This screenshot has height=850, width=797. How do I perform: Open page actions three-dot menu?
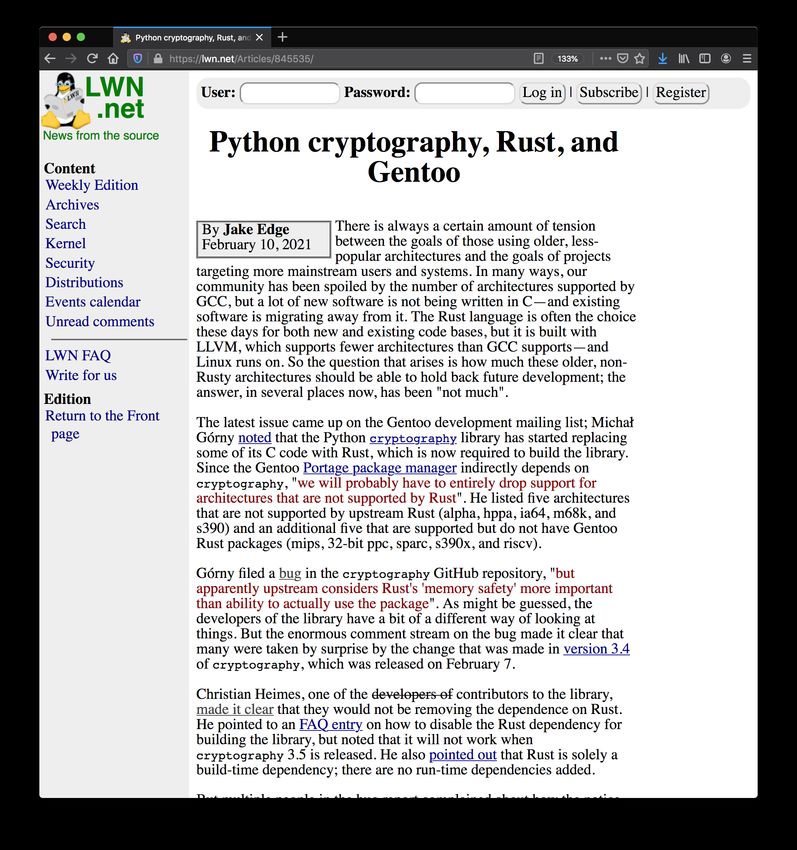[x=605, y=59]
